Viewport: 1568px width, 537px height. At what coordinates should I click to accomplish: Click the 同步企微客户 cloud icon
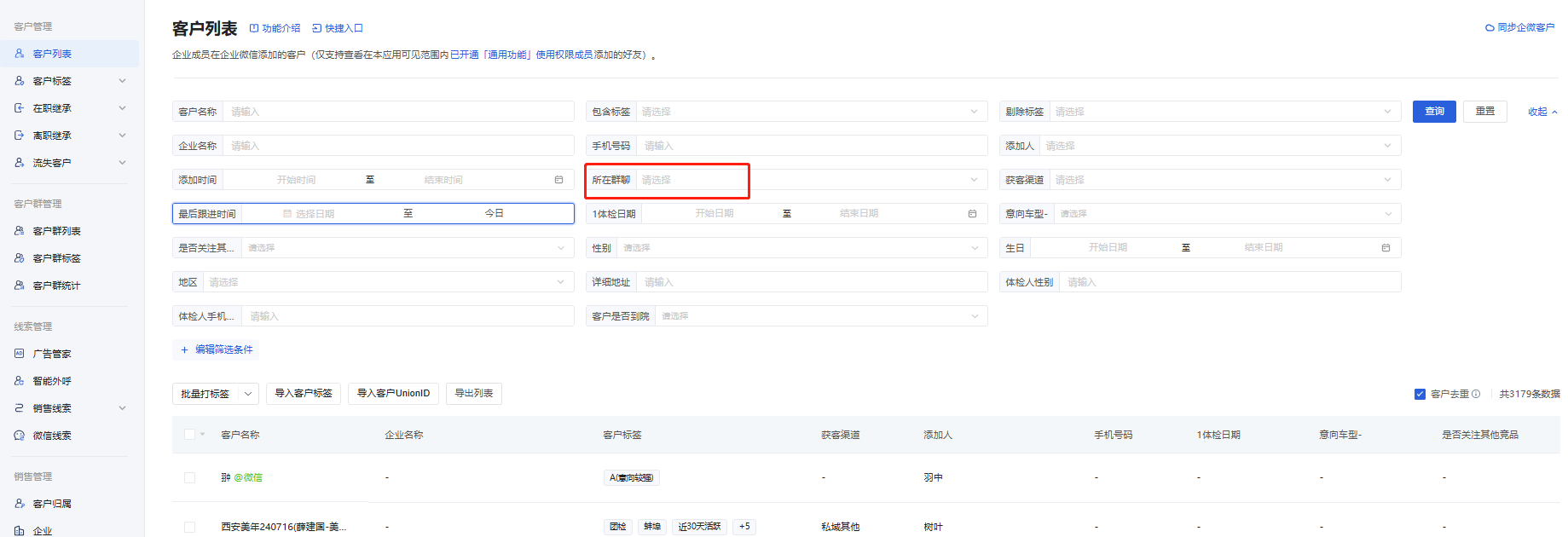(x=1490, y=28)
